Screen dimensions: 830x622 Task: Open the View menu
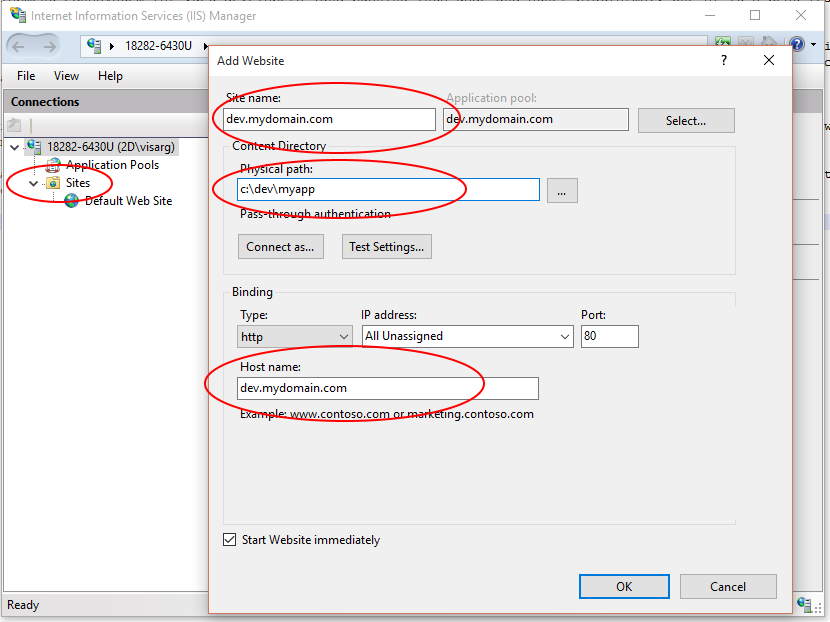66,76
